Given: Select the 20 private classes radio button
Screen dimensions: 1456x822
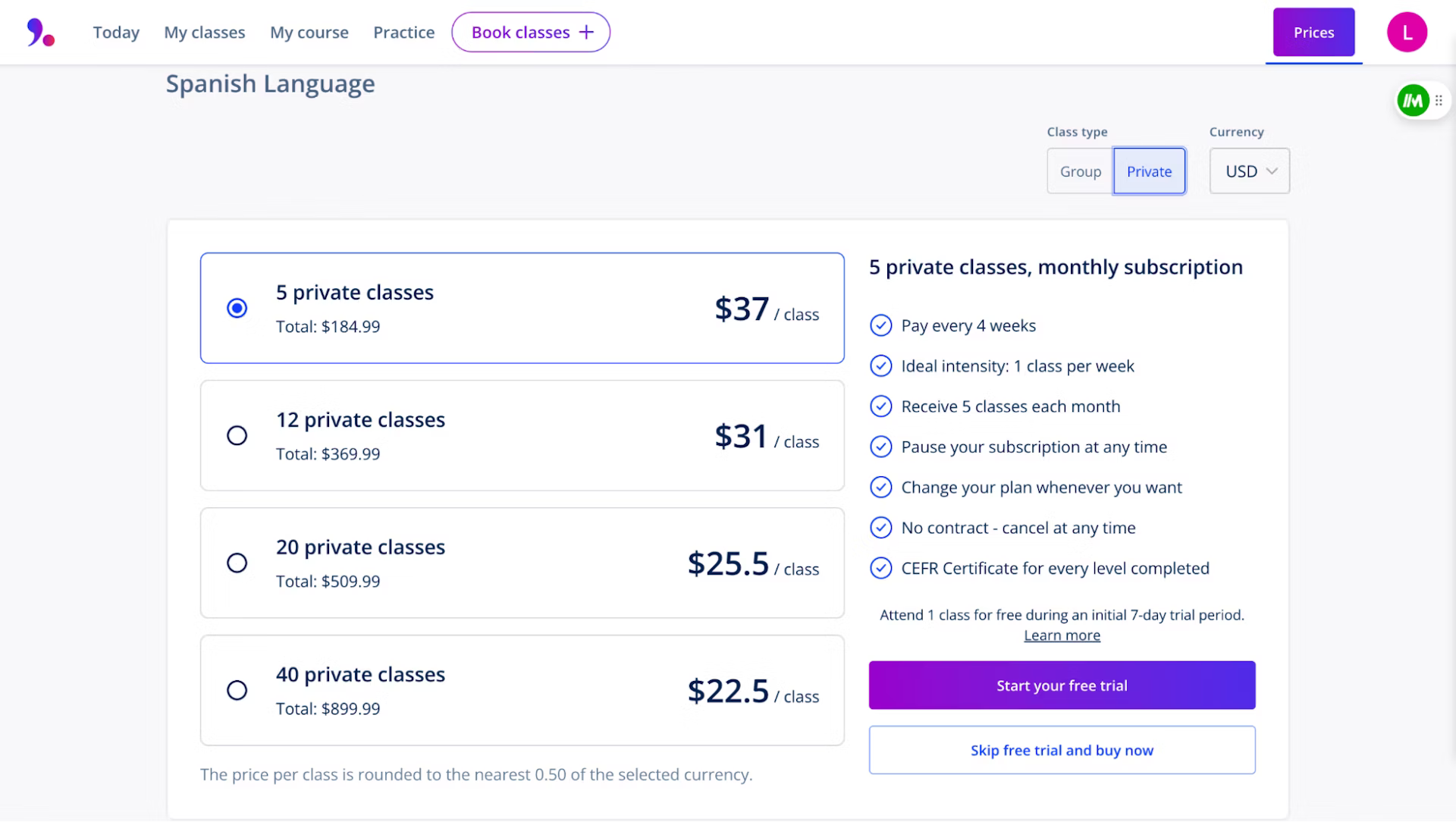Looking at the screenshot, I should (237, 563).
